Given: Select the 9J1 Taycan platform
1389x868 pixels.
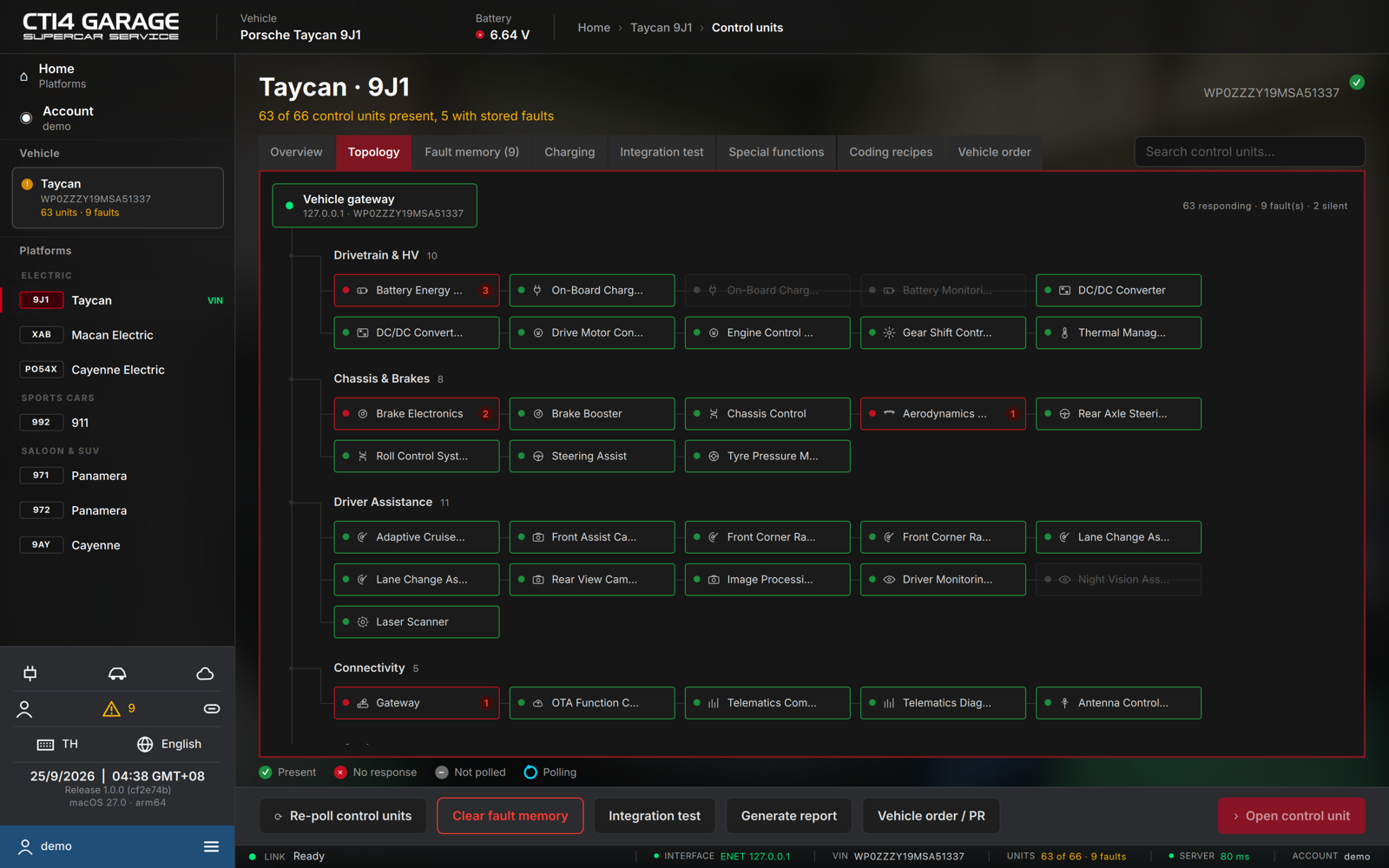Looking at the screenshot, I should tap(117, 300).
